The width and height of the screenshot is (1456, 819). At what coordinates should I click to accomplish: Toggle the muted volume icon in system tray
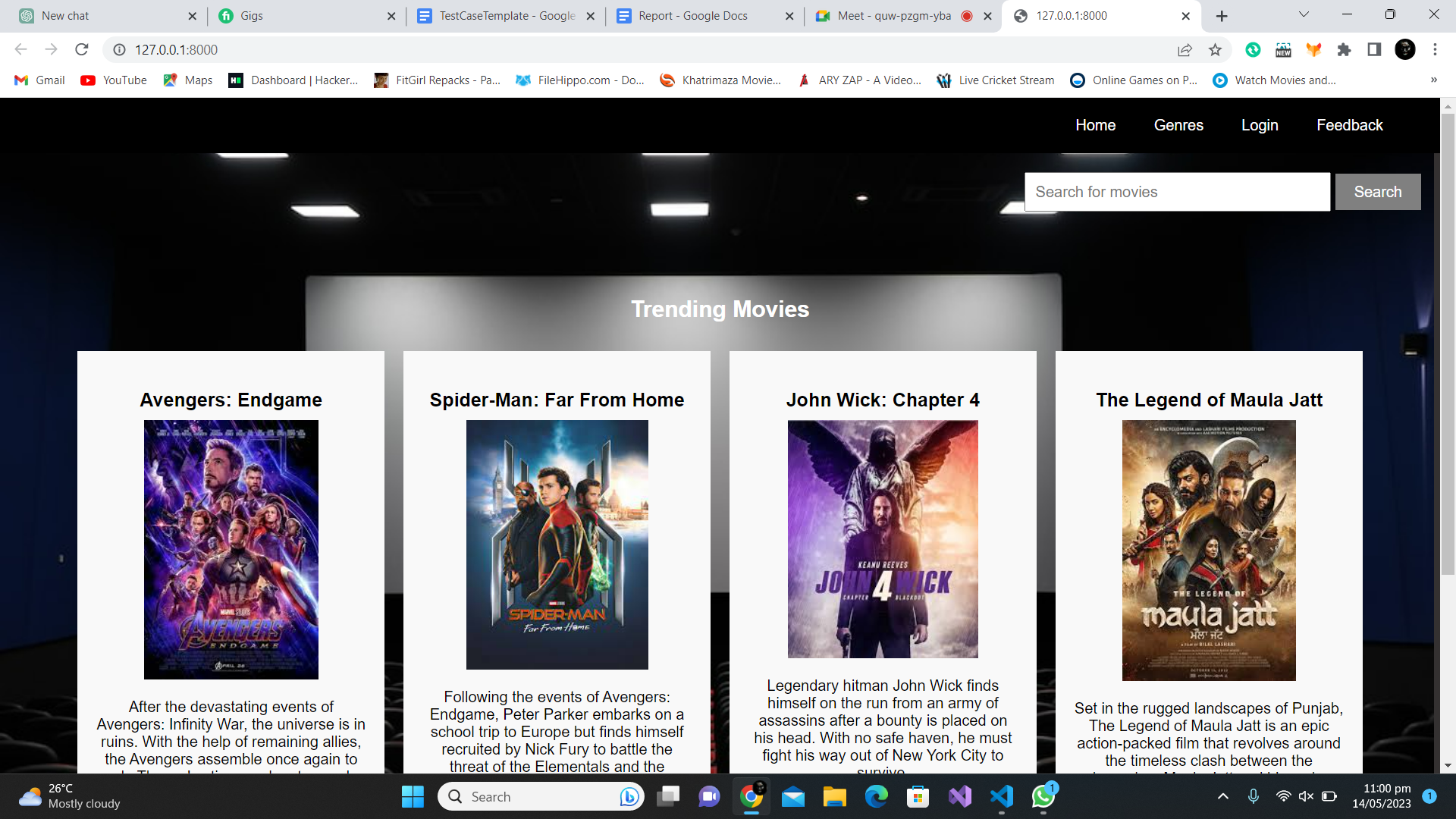point(1306,796)
